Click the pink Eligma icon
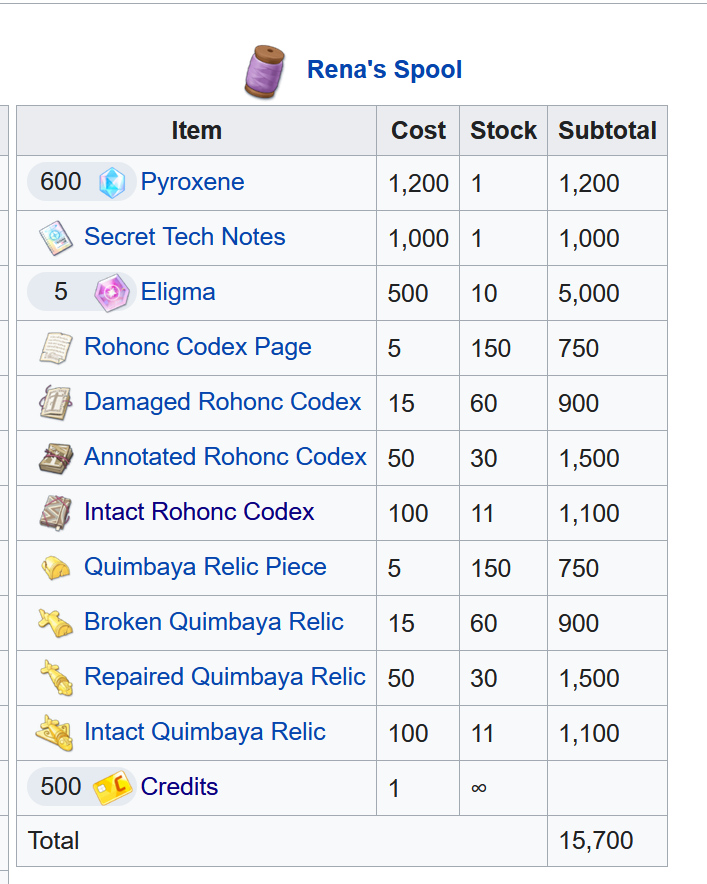 click(x=112, y=293)
